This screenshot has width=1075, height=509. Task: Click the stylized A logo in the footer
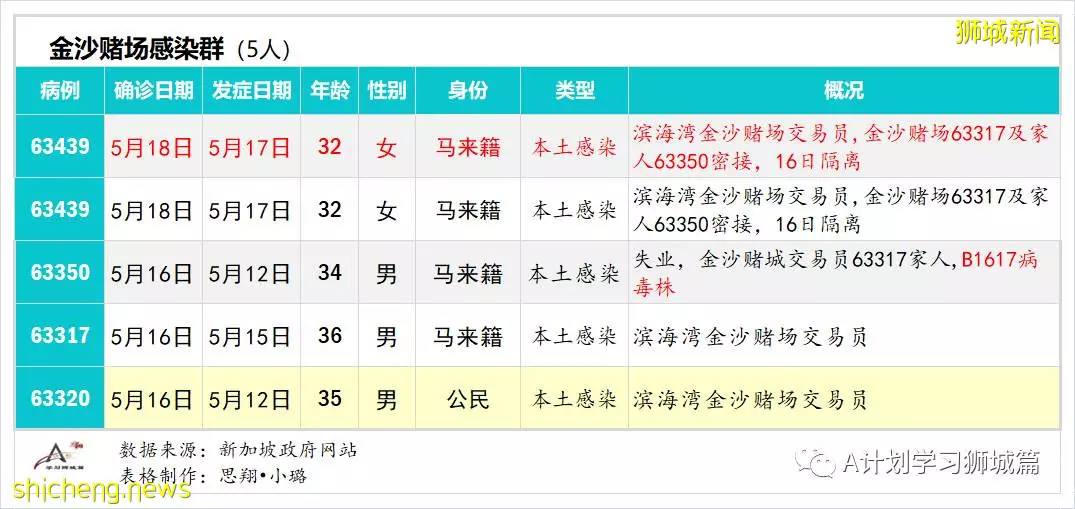tap(60, 454)
